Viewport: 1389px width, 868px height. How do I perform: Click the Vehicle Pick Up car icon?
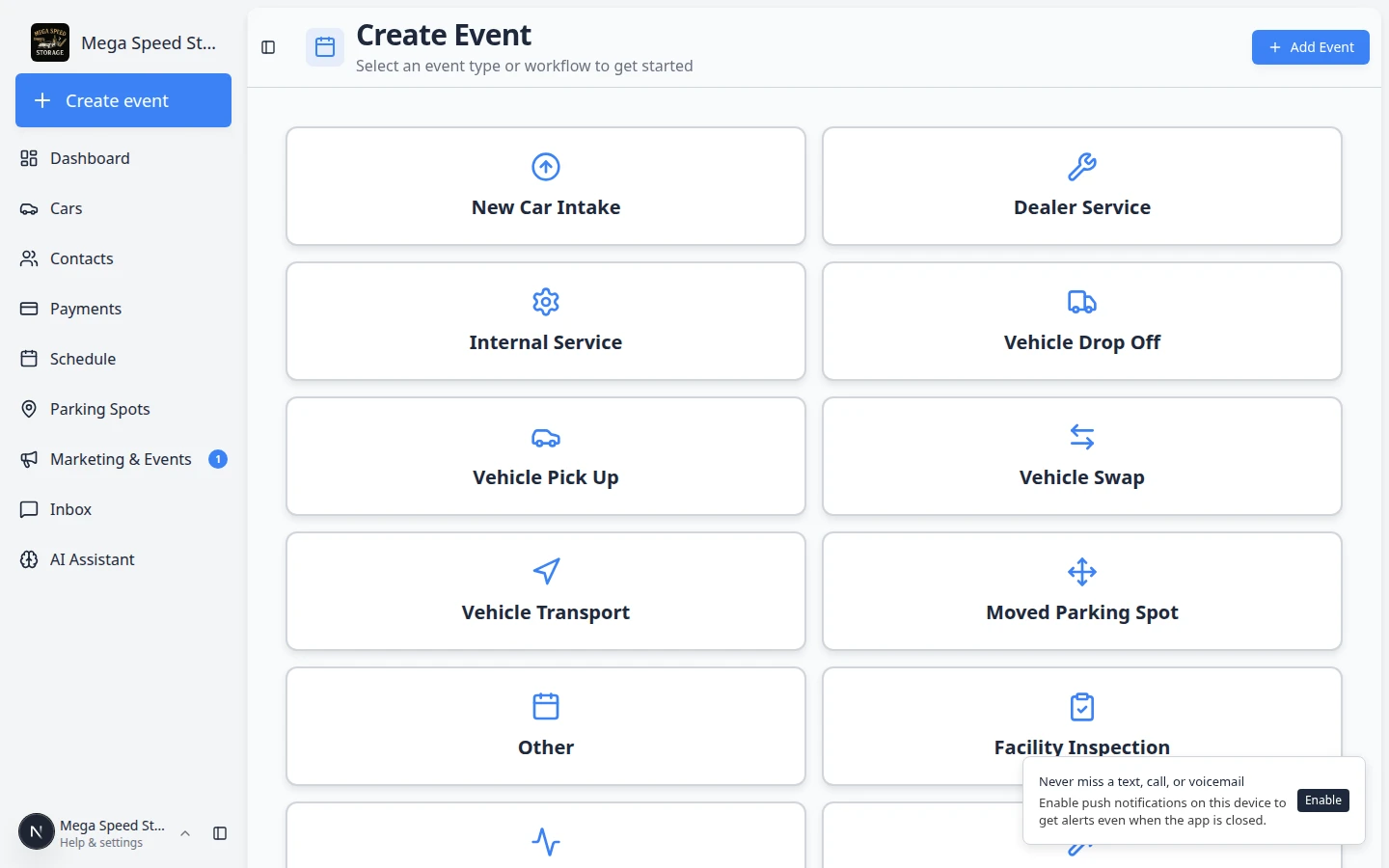click(x=546, y=437)
